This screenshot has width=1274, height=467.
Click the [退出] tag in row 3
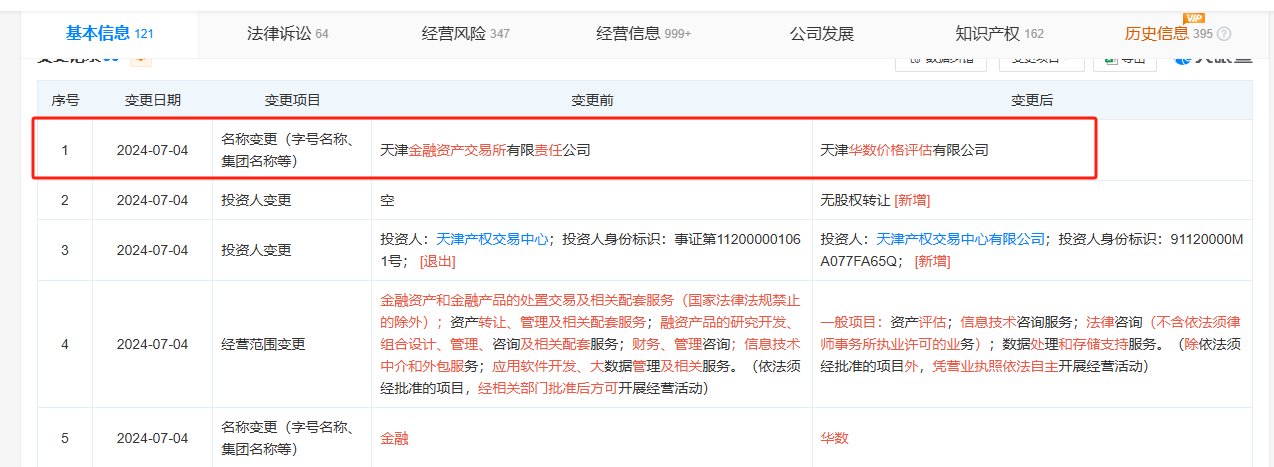pyautogui.click(x=437, y=261)
